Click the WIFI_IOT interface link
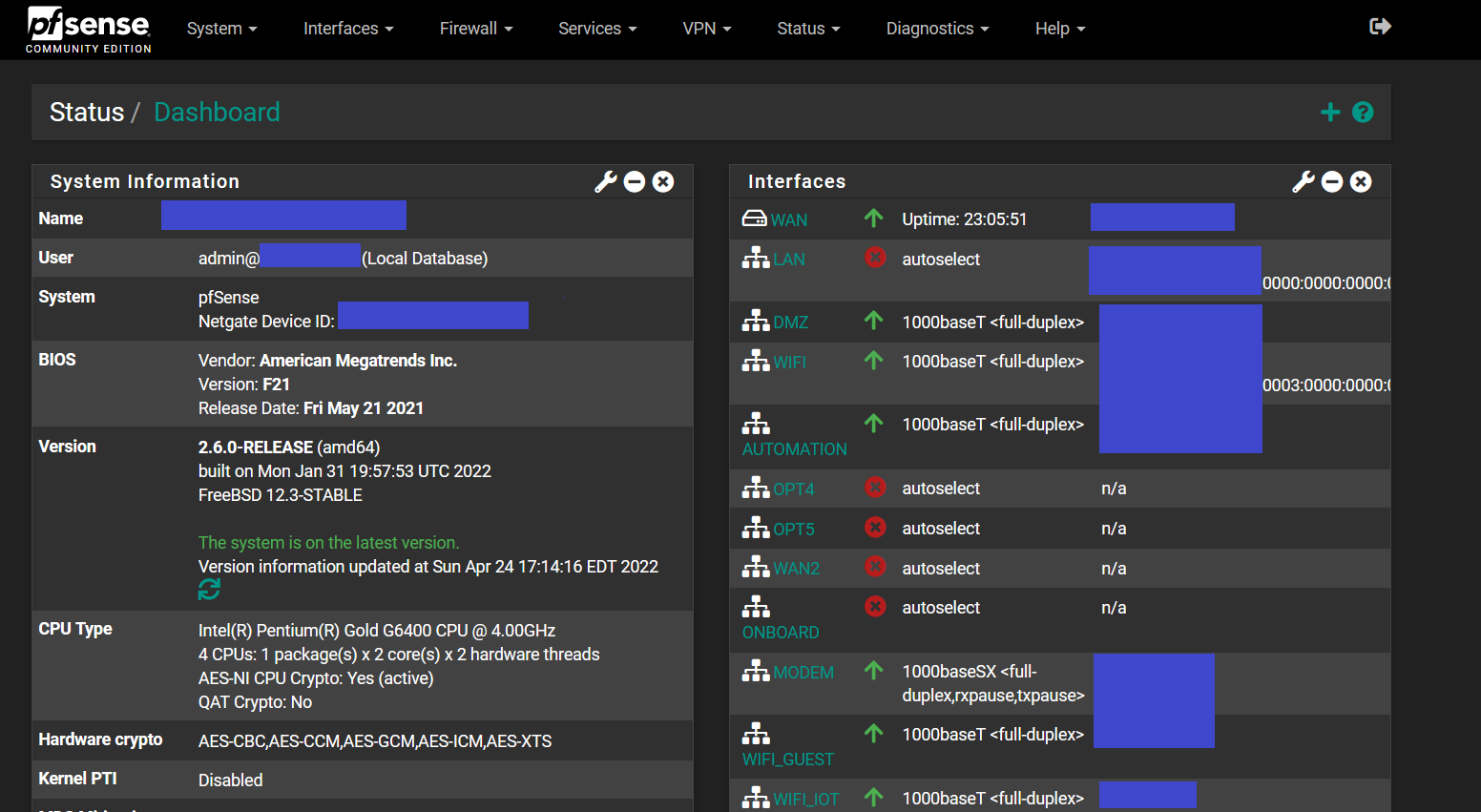The image size is (1481, 812). (806, 800)
